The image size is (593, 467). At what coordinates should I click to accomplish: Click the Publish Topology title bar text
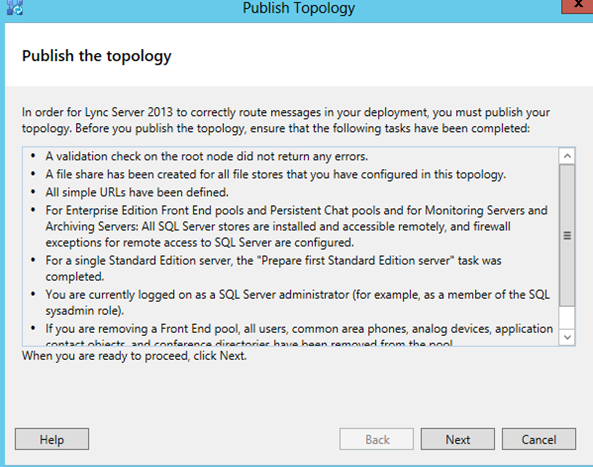pos(299,8)
